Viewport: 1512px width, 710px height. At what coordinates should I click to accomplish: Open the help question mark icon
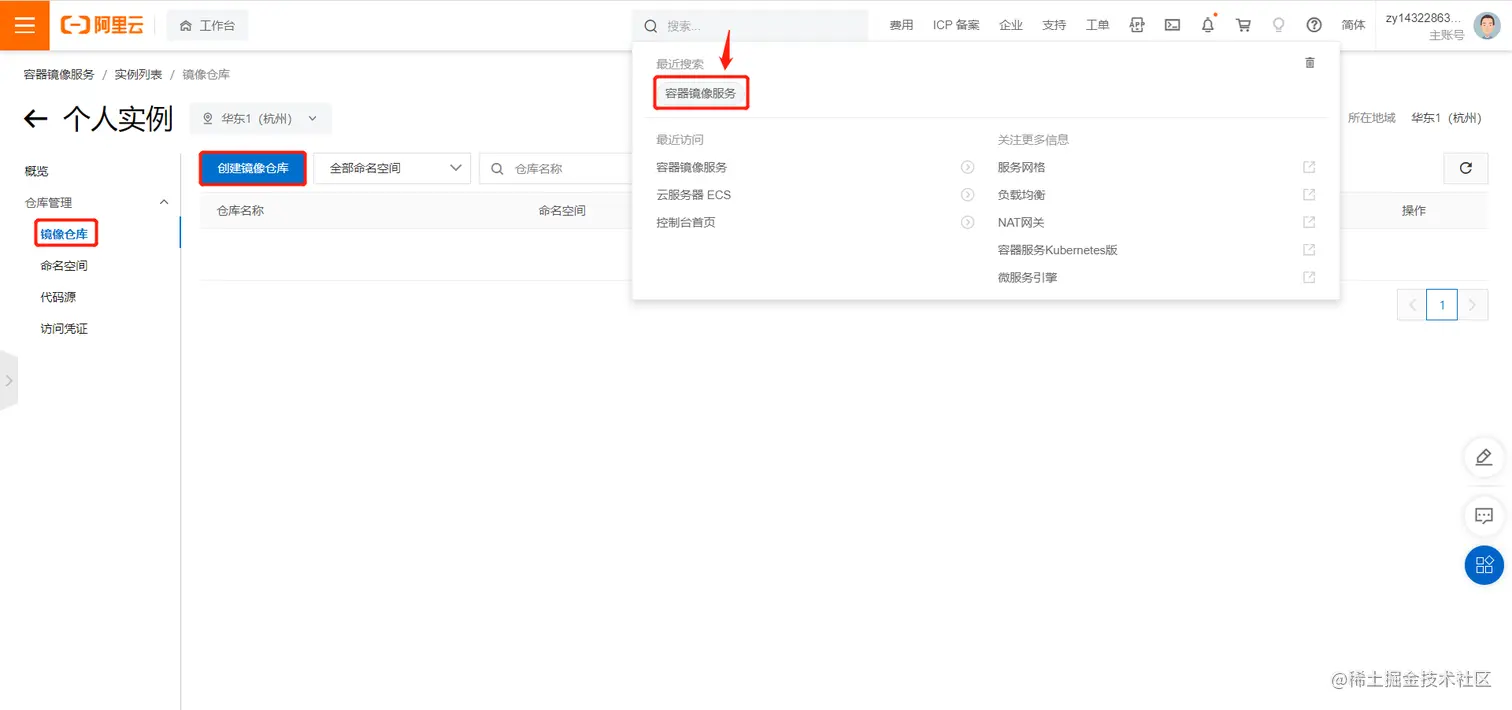[x=1314, y=25]
